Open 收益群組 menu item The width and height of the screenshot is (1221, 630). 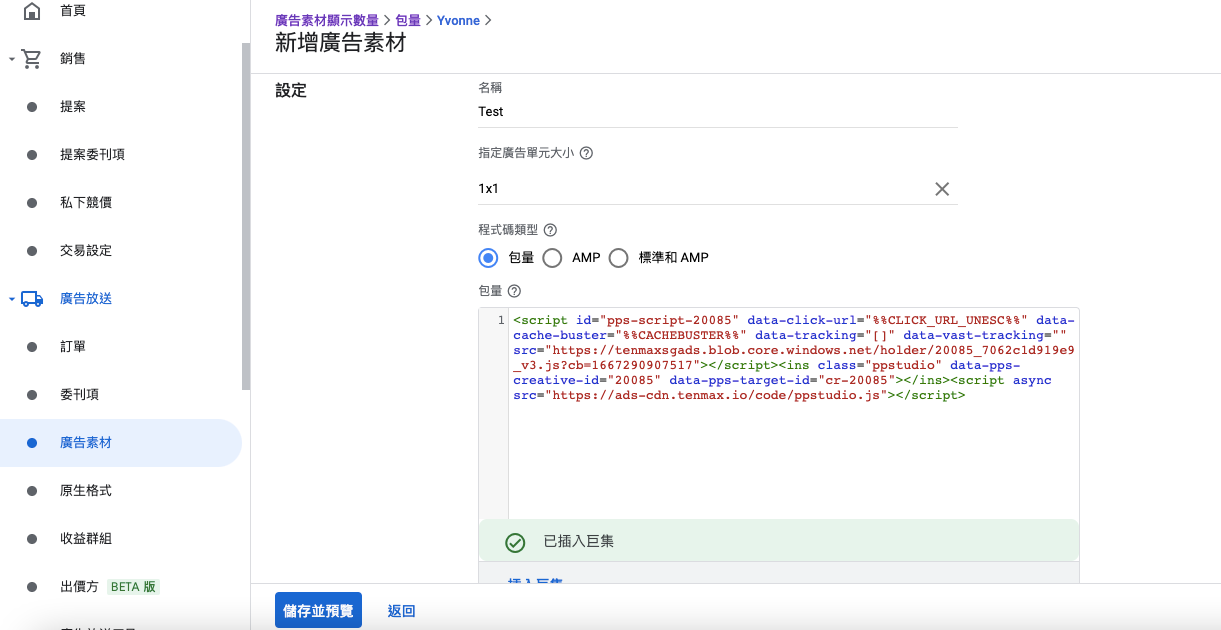coord(86,539)
